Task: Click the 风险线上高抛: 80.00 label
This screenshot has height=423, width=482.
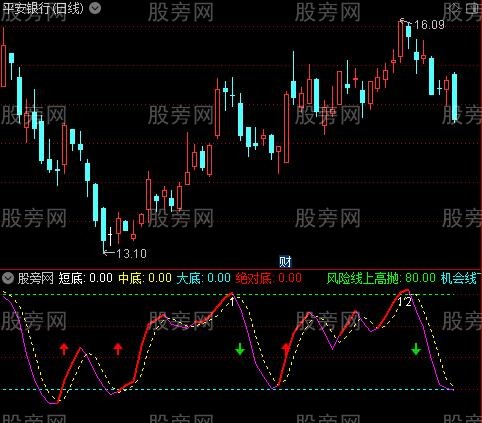Action: pyautogui.click(x=381, y=278)
